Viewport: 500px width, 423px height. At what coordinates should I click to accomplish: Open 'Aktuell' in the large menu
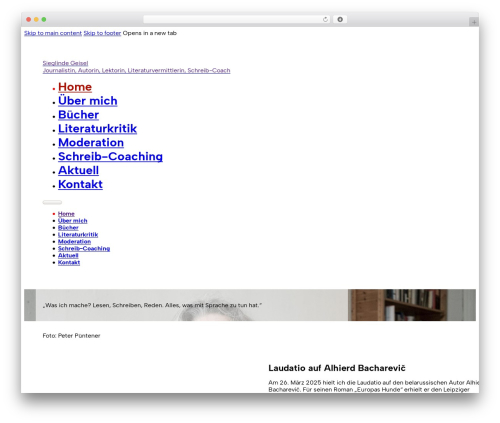[78, 170]
